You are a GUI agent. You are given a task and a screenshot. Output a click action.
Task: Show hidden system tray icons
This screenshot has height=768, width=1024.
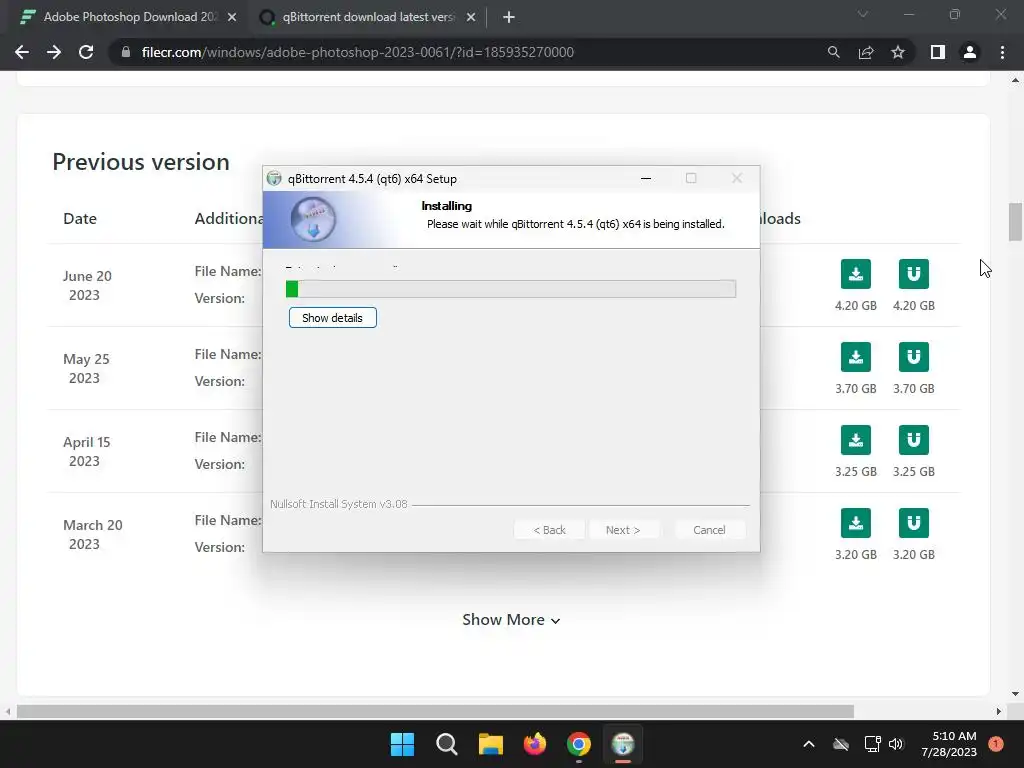(x=808, y=744)
